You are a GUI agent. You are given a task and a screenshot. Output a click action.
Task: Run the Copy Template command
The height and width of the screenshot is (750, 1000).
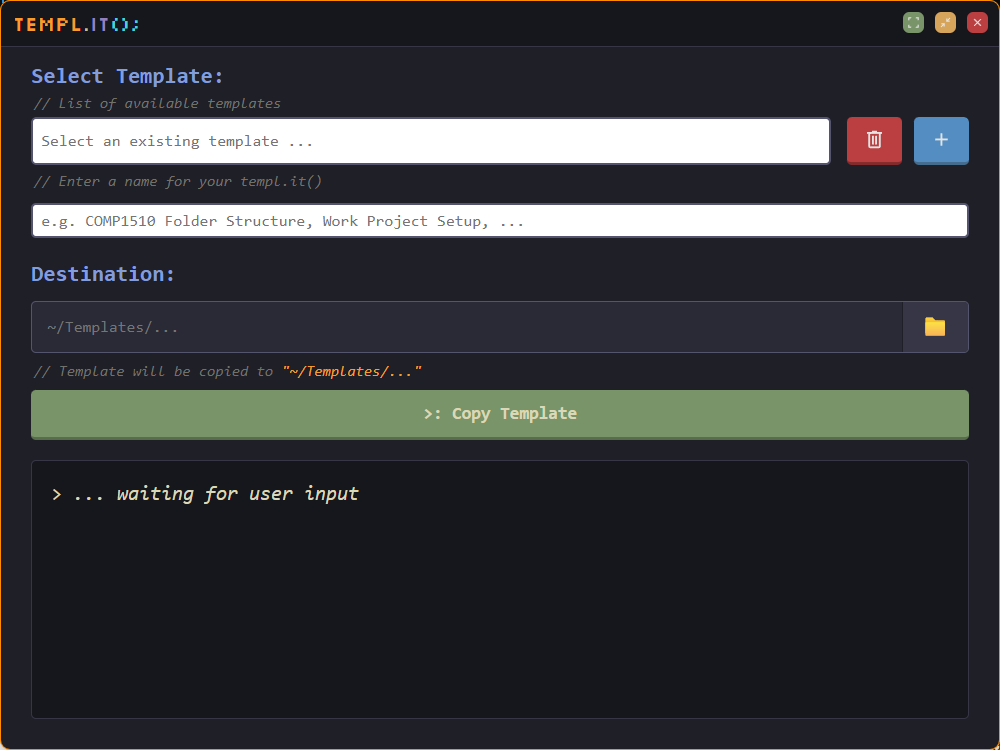[500, 413]
